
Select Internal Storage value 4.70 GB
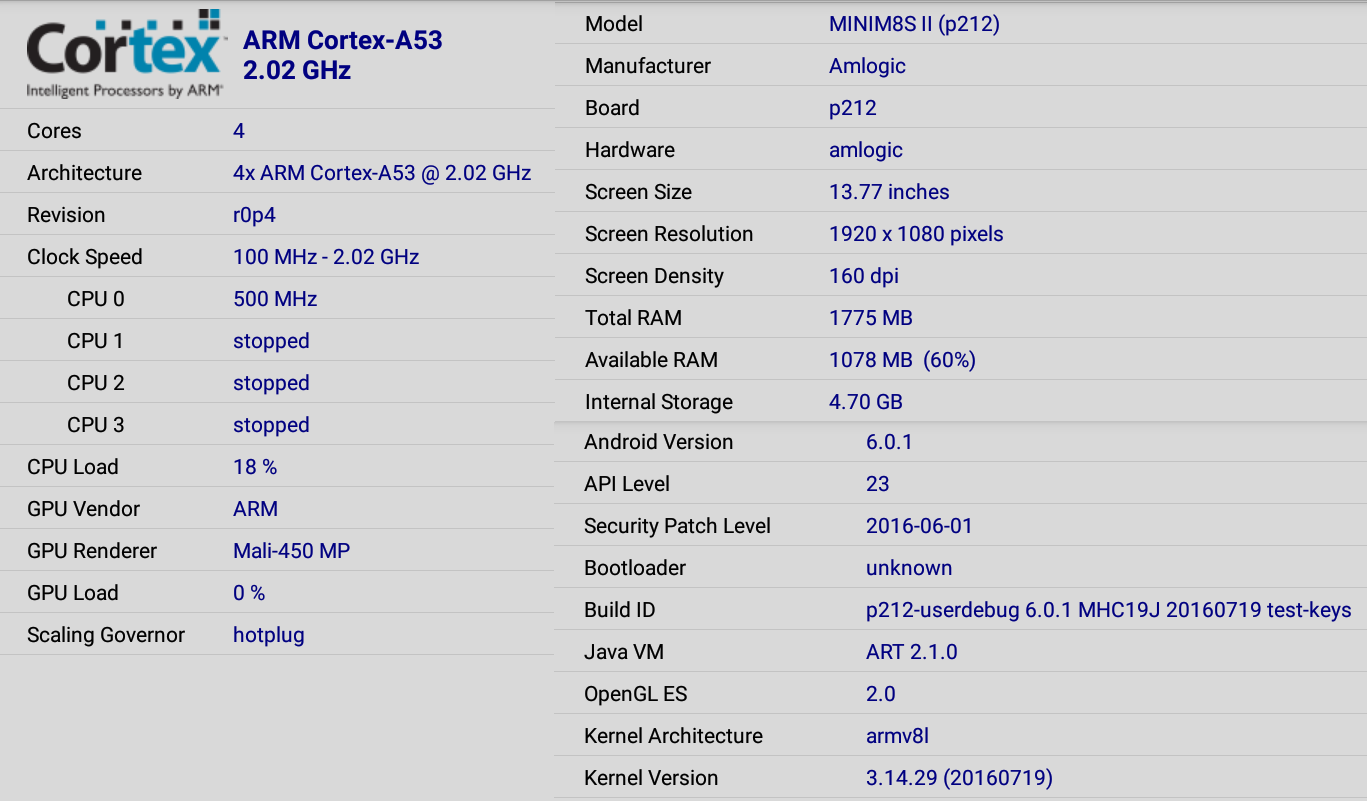click(866, 402)
